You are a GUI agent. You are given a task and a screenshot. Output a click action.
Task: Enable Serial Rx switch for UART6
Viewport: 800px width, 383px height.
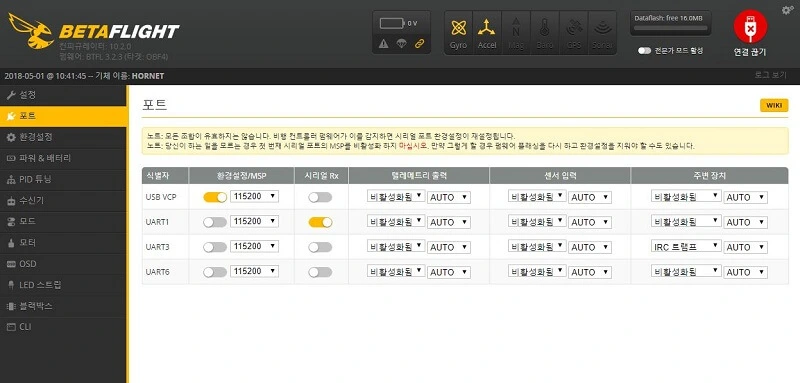coord(320,272)
